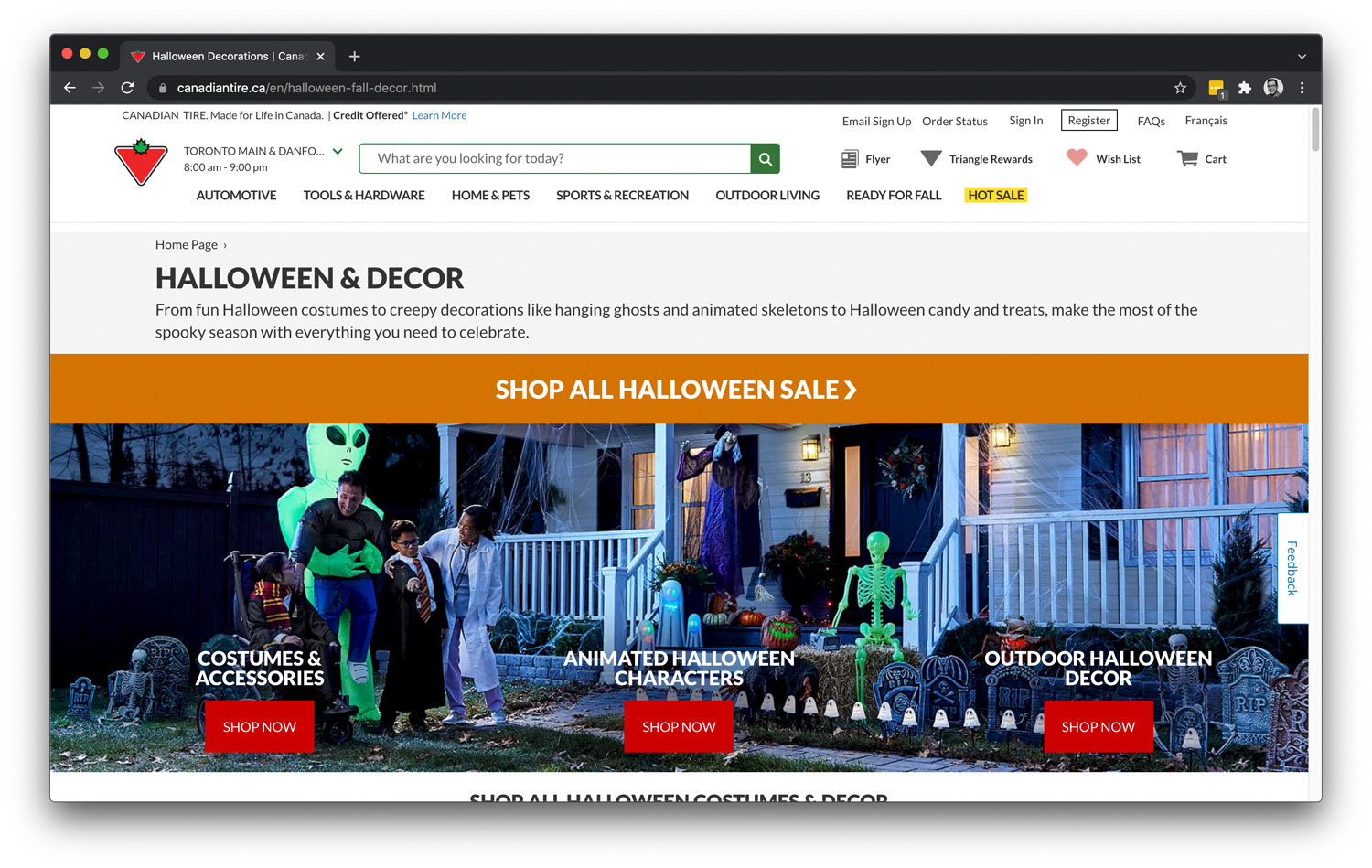Go back with browser back arrow

pyautogui.click(x=70, y=88)
